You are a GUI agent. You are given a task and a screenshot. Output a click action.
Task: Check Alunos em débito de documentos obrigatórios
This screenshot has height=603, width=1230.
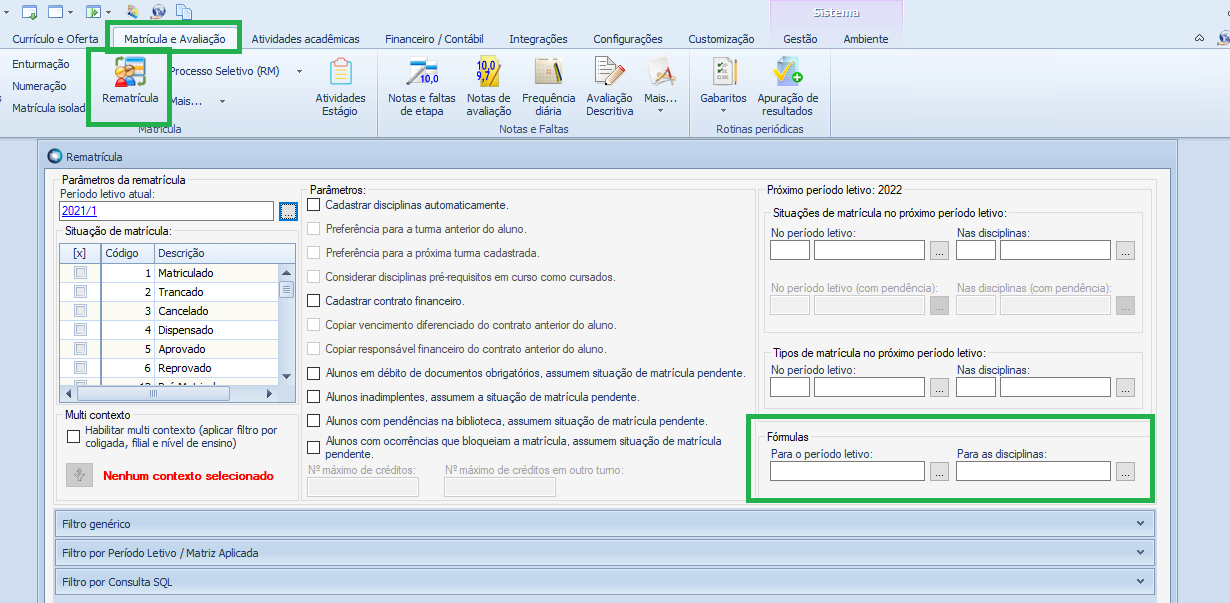click(x=314, y=373)
